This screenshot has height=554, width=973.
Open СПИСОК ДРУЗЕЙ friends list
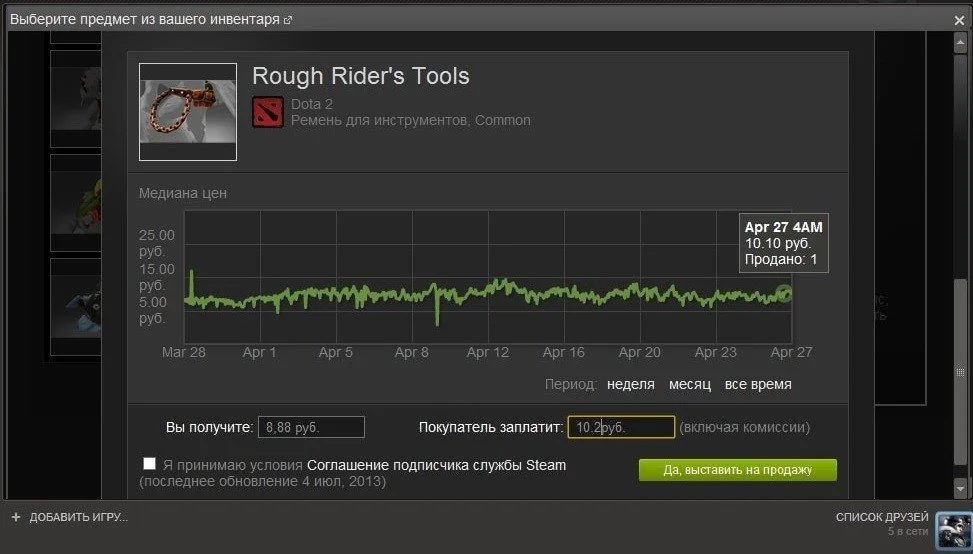(882, 517)
